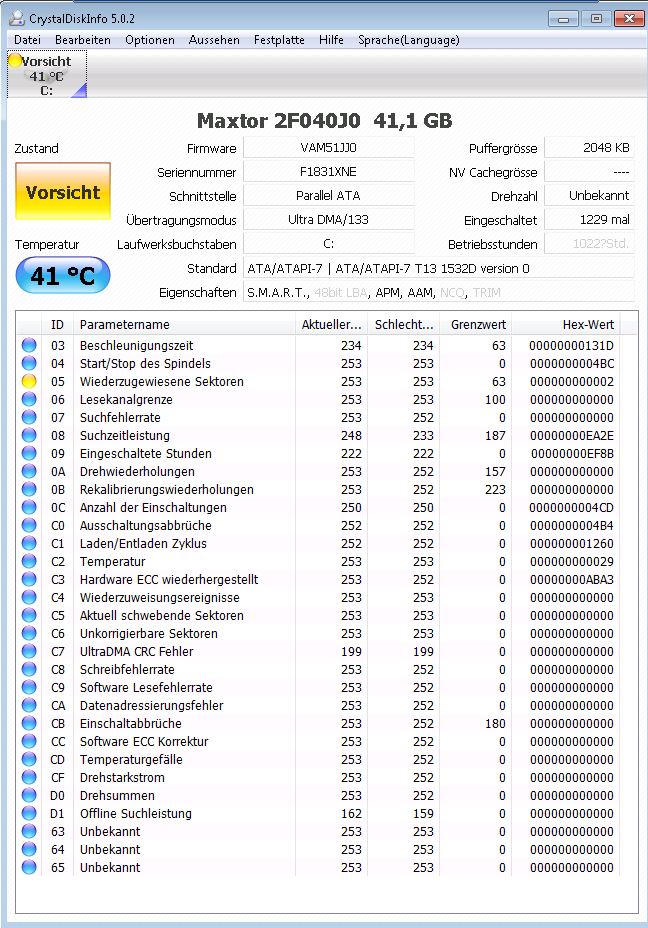The image size is (648, 928).
Task: Click the Firmware field VAM51JJ0
Action: click(328, 148)
